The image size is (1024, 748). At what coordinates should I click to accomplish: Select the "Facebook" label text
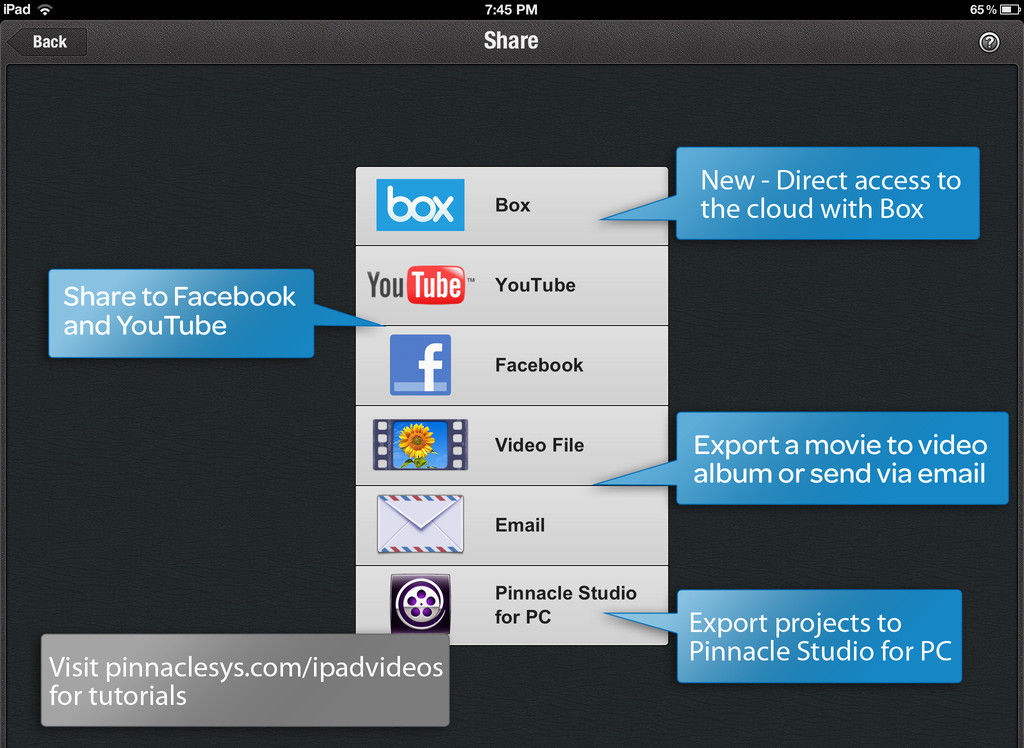click(539, 365)
